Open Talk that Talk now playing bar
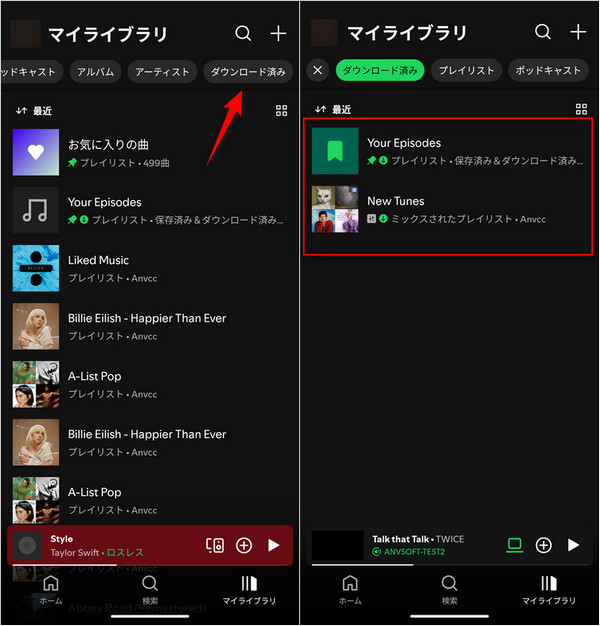Viewport: 600px width, 626px height. [x=449, y=545]
